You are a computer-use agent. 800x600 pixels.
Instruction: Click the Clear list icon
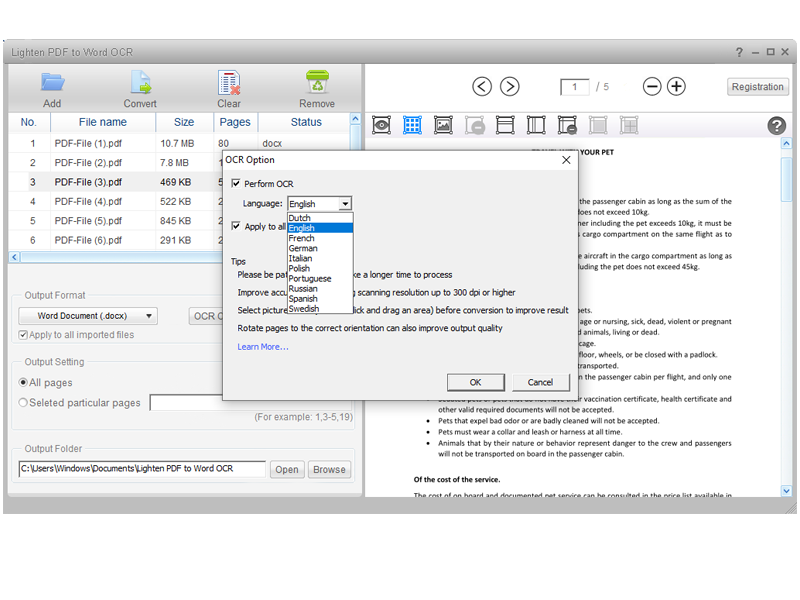coord(229,83)
